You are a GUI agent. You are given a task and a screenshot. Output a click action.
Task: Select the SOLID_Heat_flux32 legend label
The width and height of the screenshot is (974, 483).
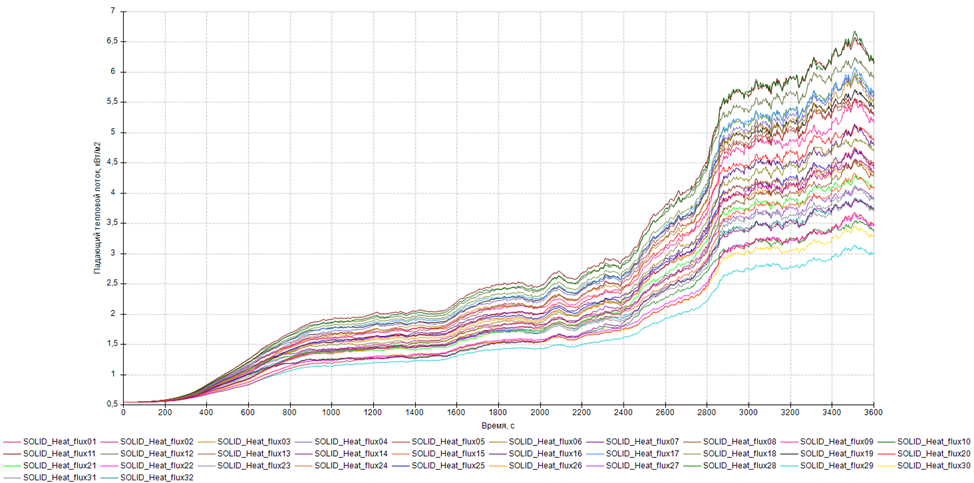[156, 477]
